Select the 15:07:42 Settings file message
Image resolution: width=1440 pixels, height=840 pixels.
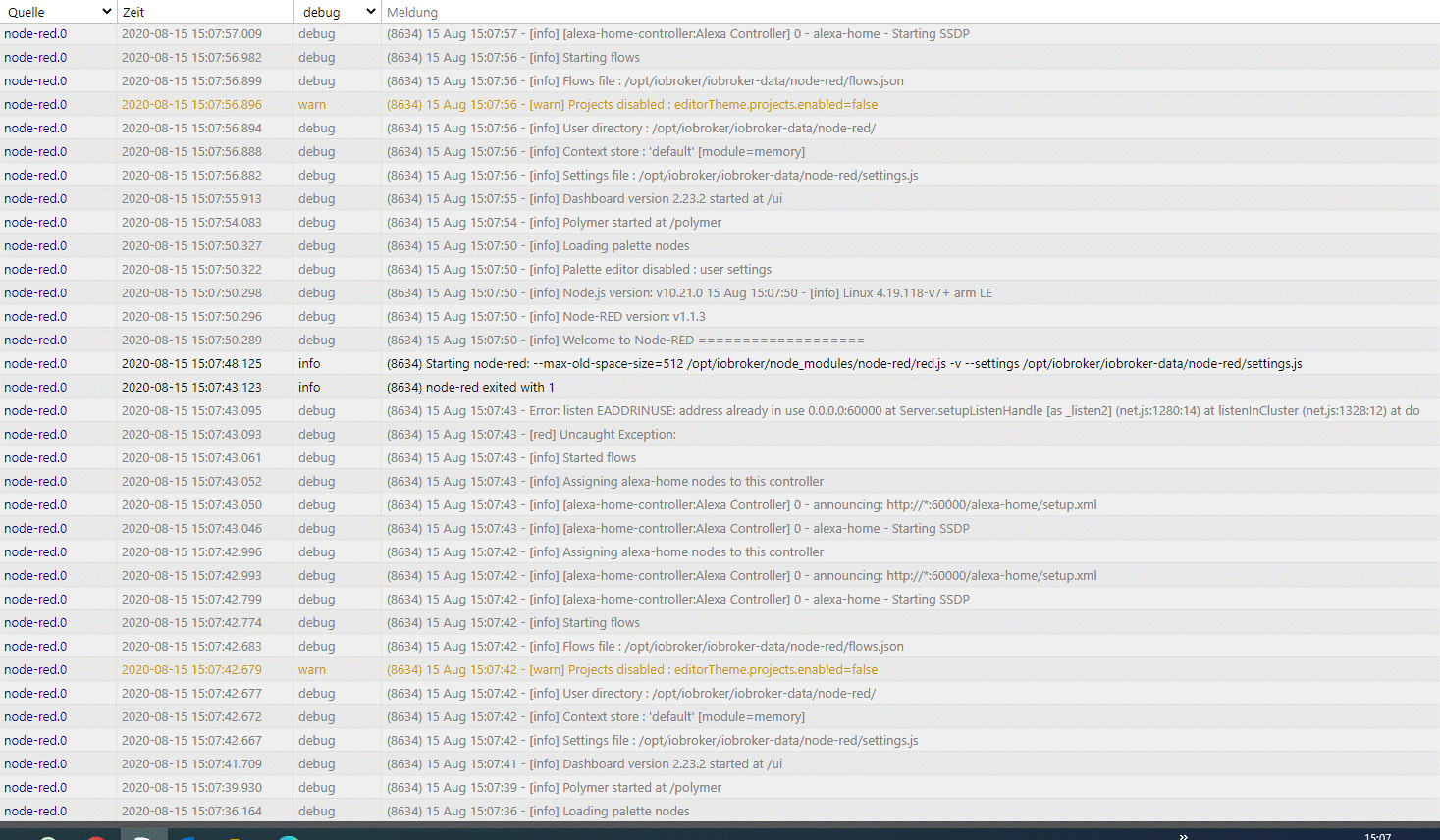click(653, 741)
